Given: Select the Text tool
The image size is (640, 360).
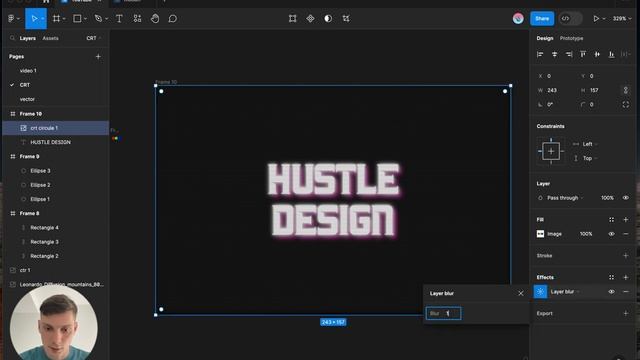Looking at the screenshot, I should pos(119,18).
